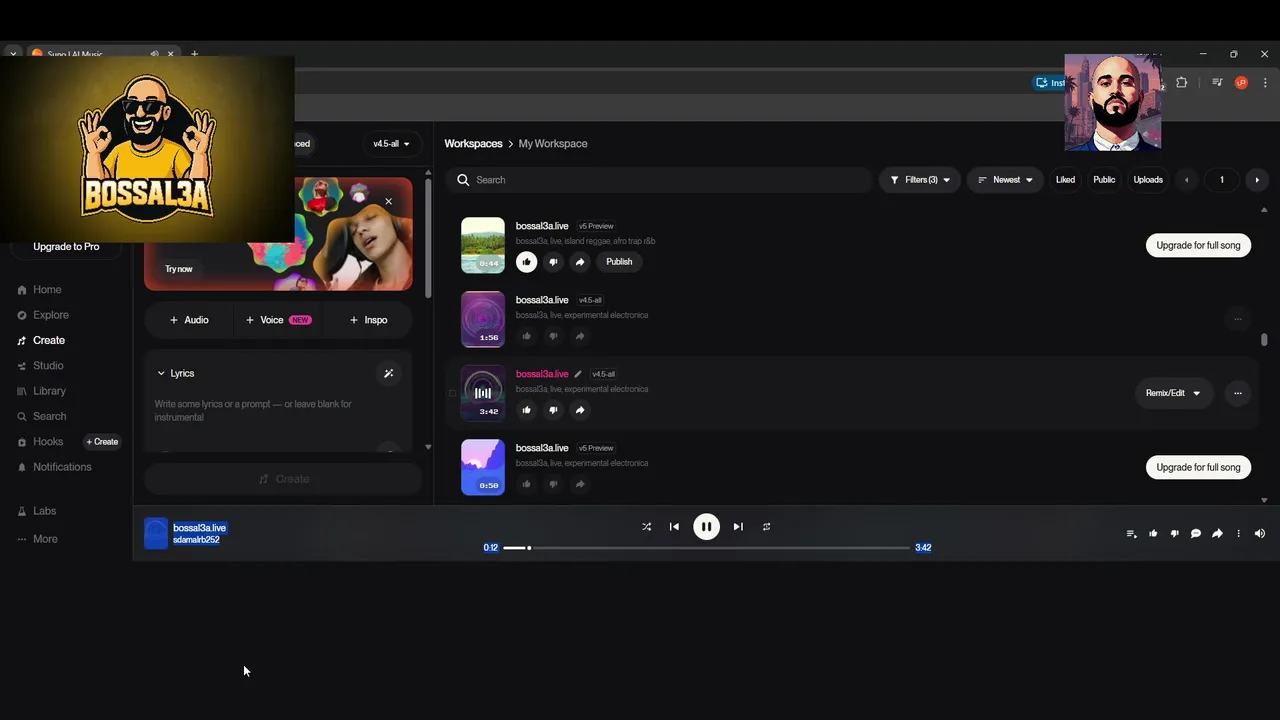Open the browser extensions puzzle icon

(1181, 83)
